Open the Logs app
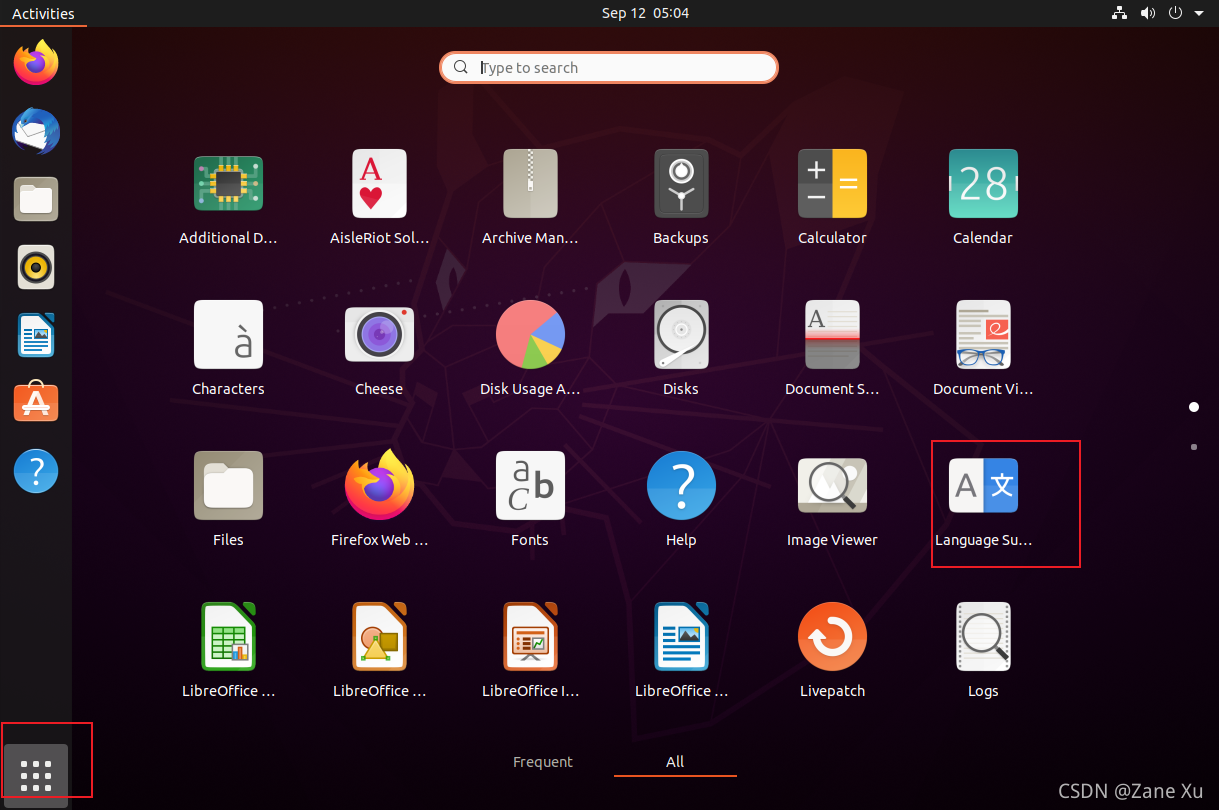This screenshot has width=1219, height=810. 983,637
